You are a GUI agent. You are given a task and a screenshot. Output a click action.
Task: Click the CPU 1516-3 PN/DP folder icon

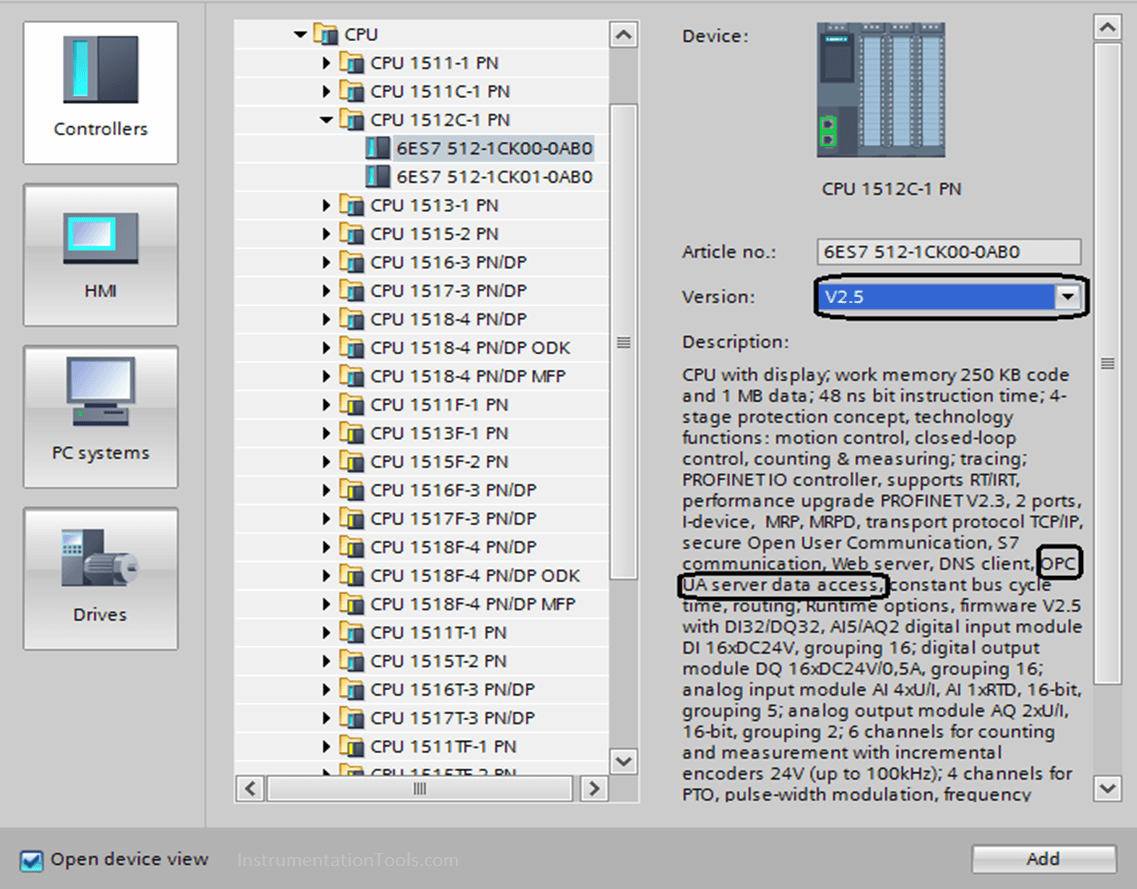[352, 262]
